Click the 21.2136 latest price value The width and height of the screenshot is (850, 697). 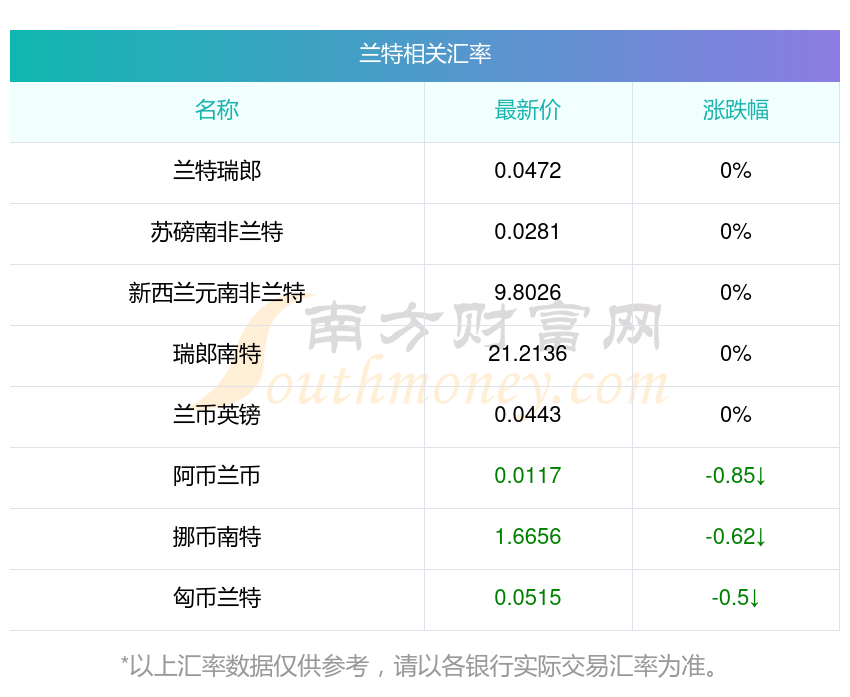(528, 354)
